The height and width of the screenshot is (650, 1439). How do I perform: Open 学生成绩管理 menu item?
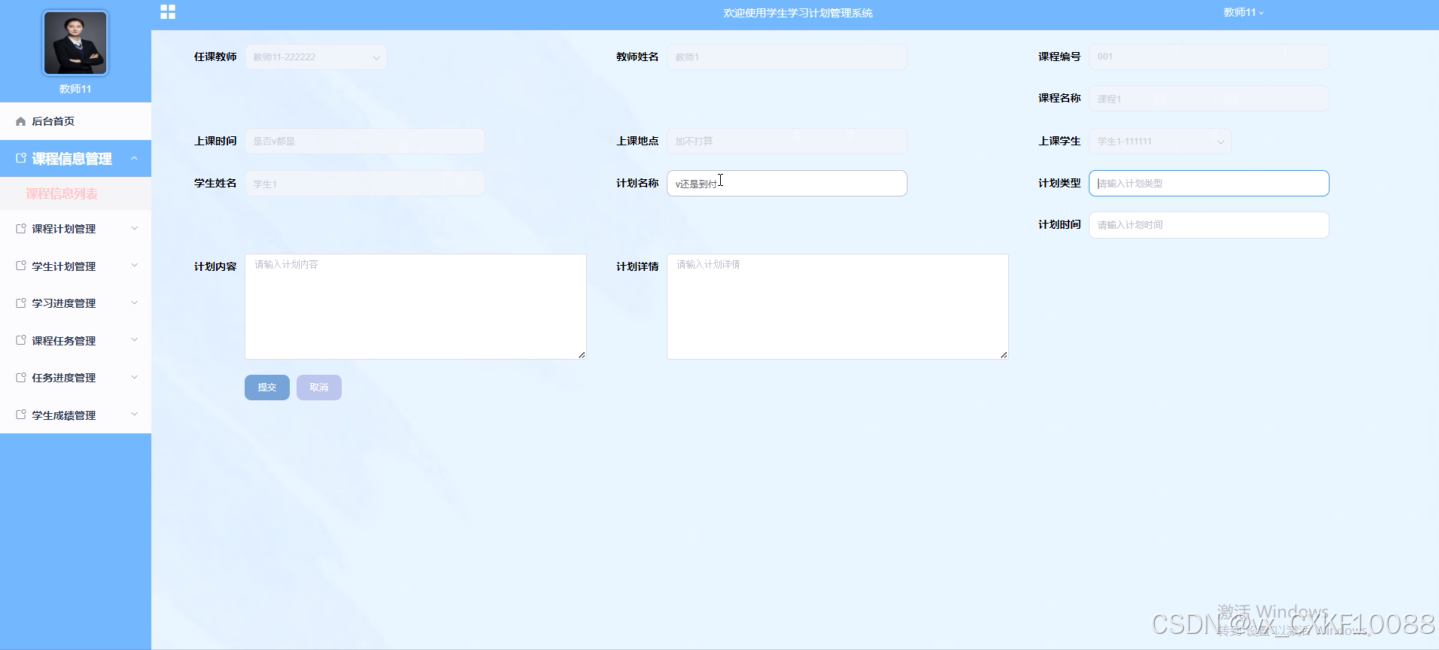coord(75,415)
